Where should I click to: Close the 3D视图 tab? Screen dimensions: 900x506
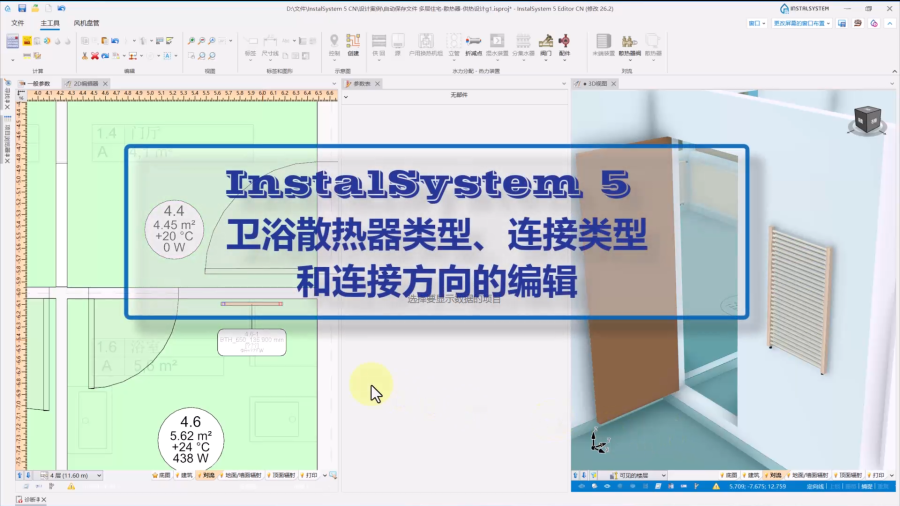point(614,84)
